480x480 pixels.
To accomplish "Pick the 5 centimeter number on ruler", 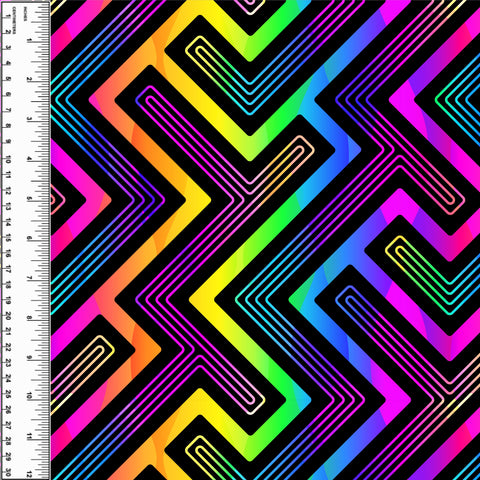I will click(x=8, y=79).
